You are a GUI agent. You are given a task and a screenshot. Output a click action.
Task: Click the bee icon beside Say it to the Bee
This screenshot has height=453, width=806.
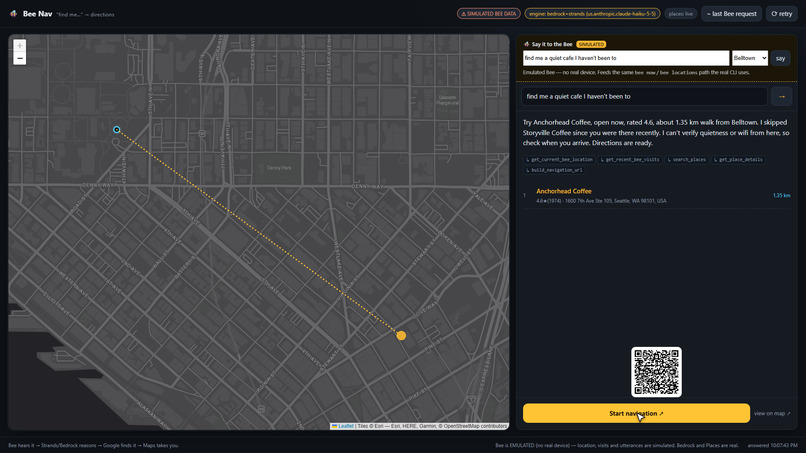(526, 44)
